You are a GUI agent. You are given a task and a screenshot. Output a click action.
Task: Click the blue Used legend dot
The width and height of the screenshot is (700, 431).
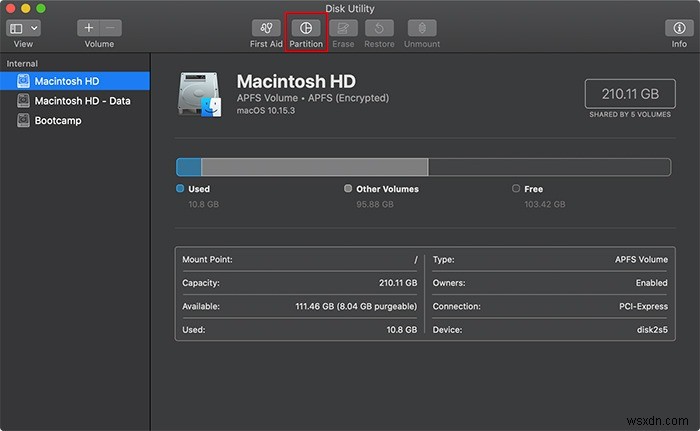(180, 188)
